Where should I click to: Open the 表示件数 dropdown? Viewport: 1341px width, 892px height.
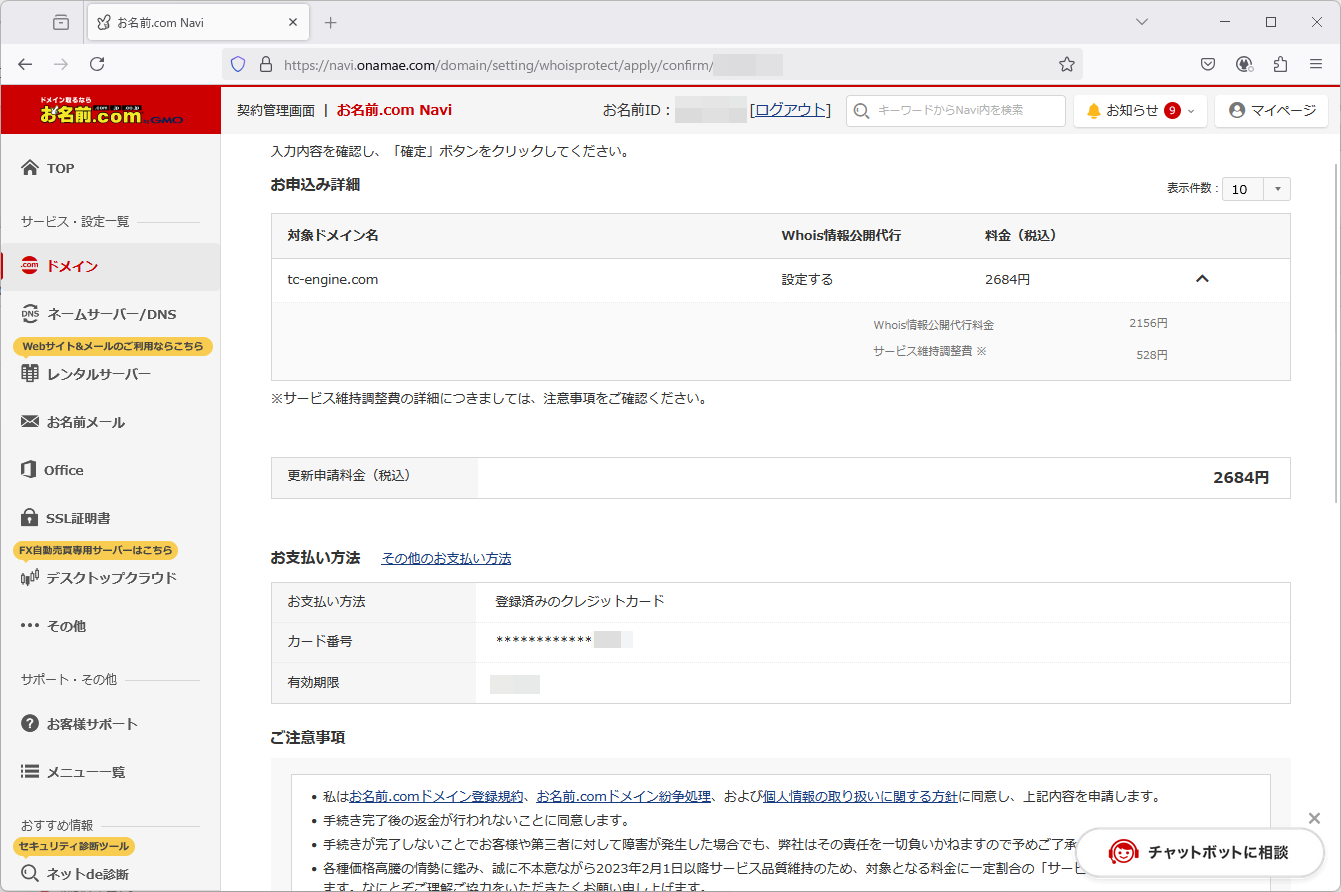point(1255,189)
